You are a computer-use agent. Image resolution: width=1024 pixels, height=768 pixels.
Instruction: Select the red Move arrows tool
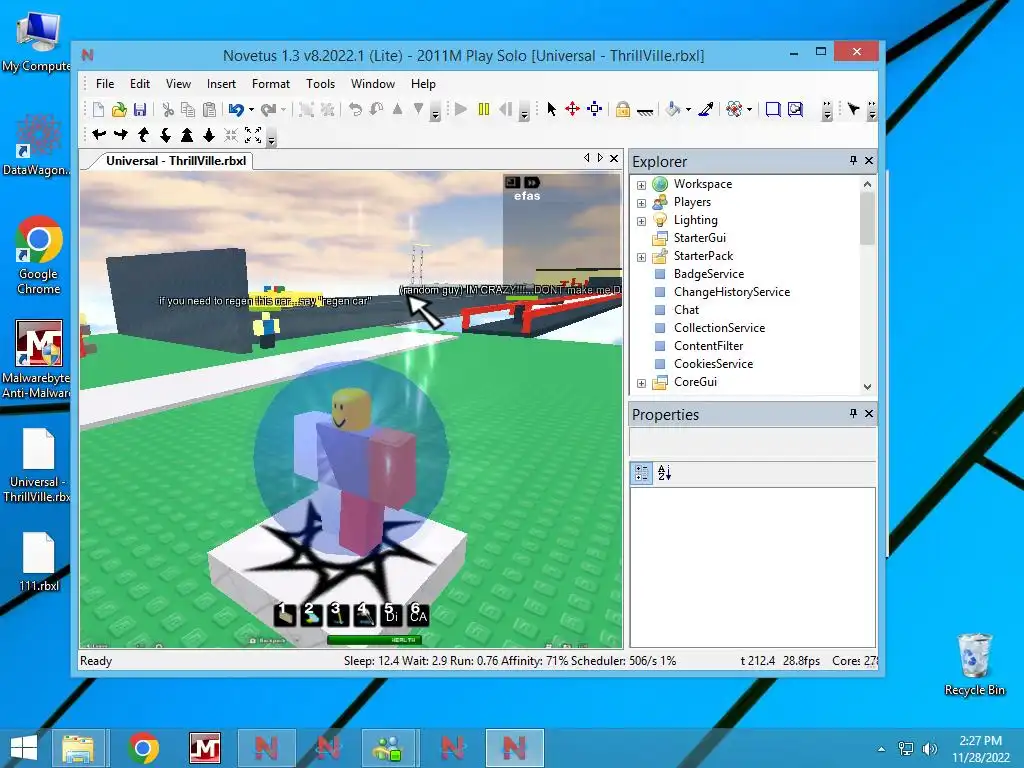pyautogui.click(x=573, y=109)
